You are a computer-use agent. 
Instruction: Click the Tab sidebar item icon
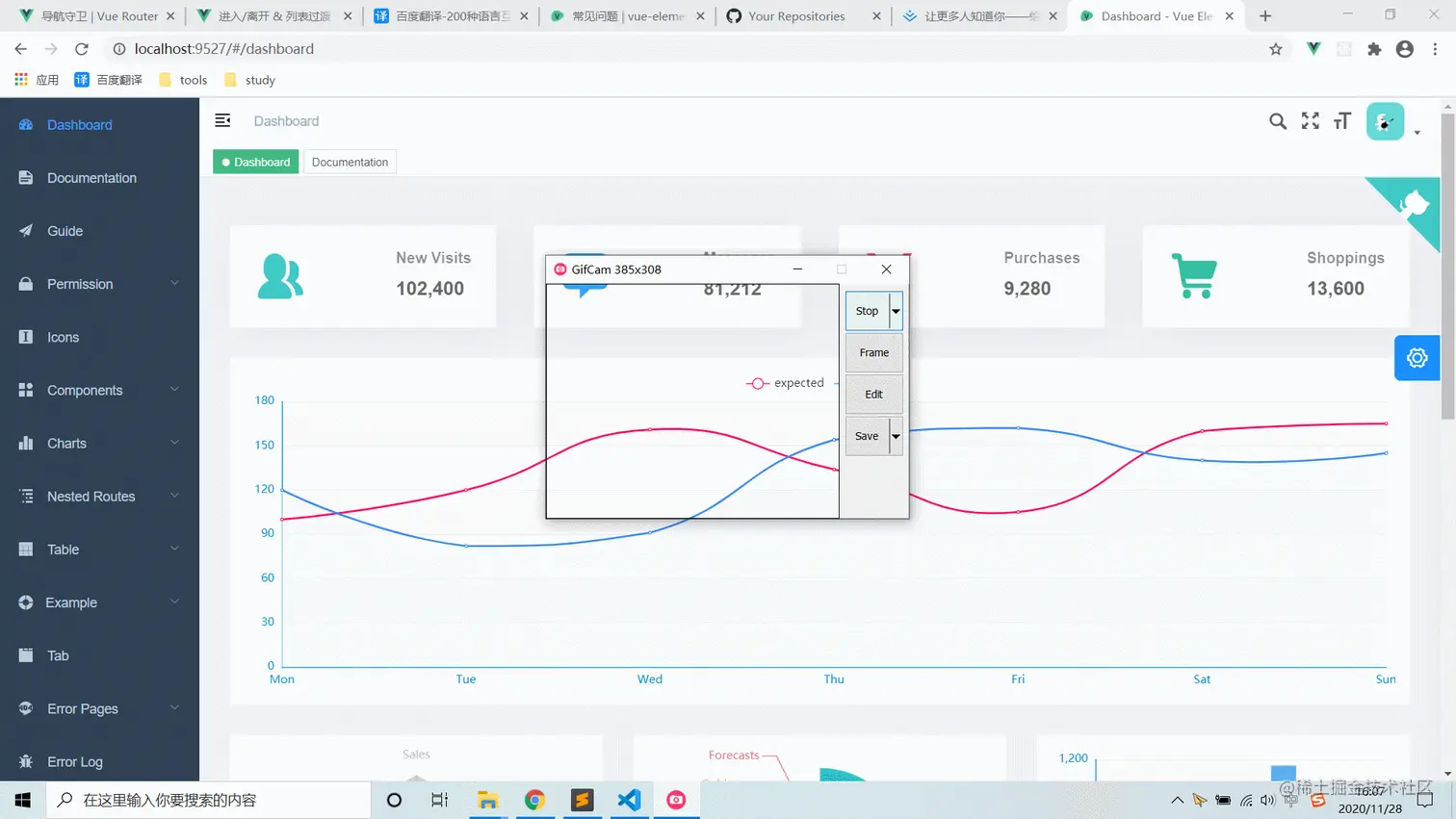(x=26, y=655)
